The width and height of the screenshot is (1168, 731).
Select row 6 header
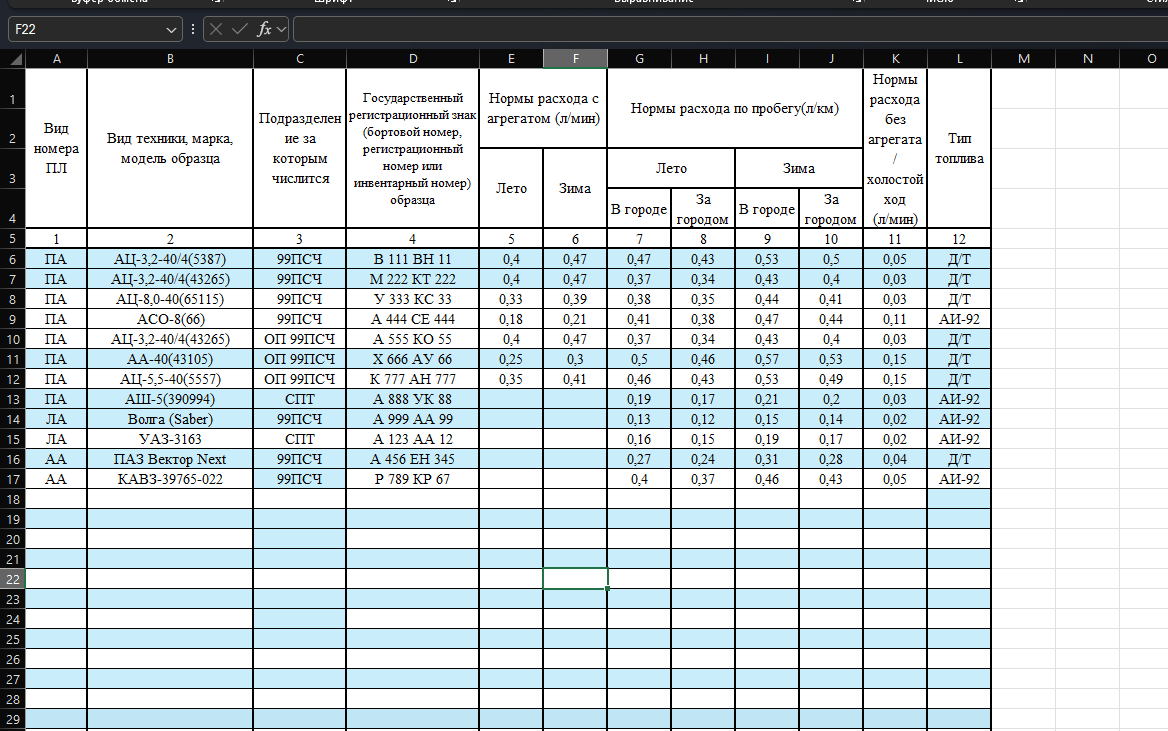tap(13, 259)
